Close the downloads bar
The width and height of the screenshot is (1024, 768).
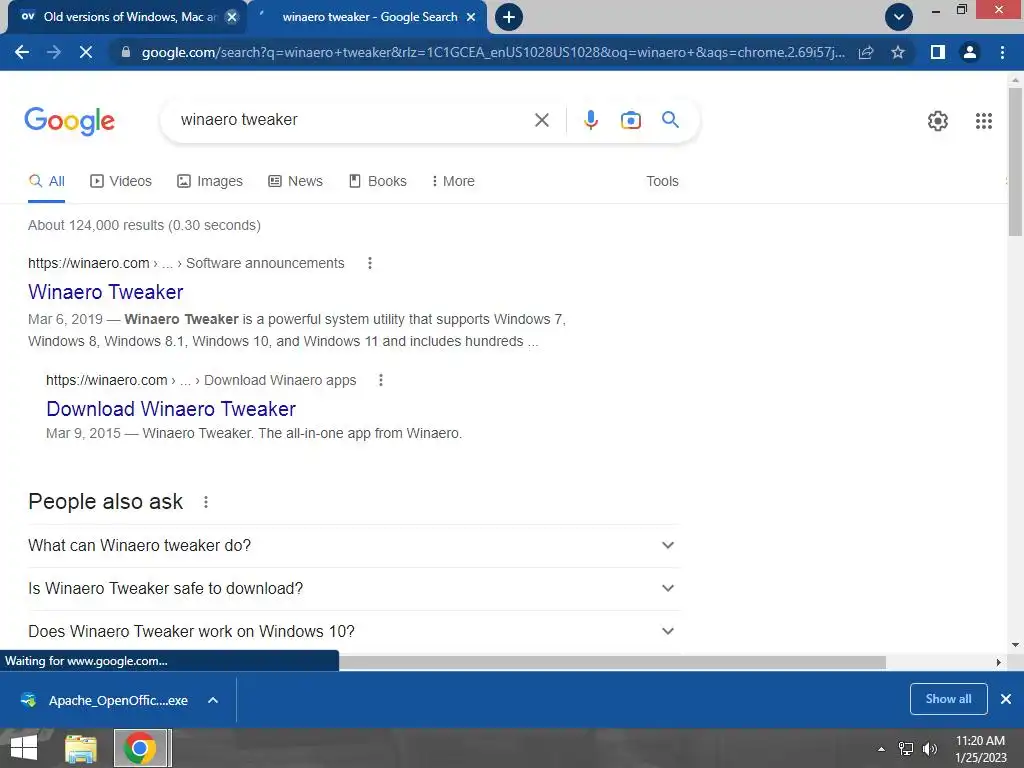coord(1006,699)
